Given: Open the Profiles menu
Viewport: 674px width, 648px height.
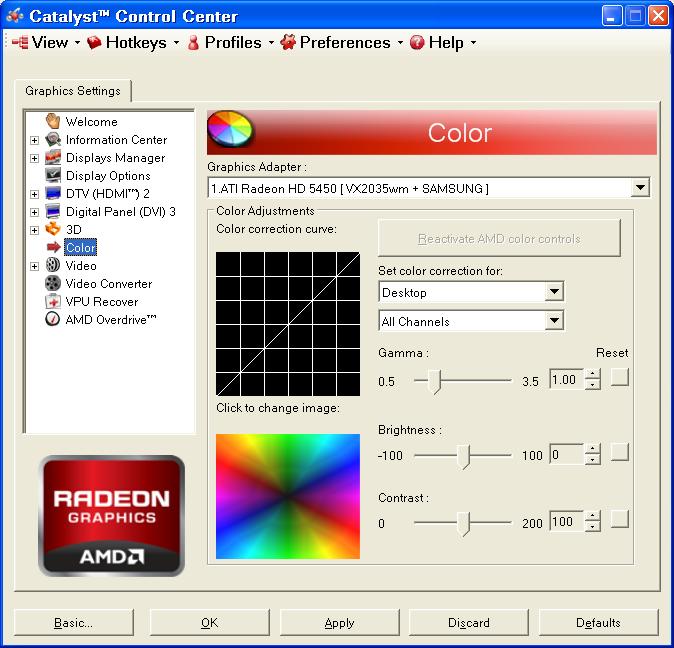Looking at the screenshot, I should coord(233,42).
